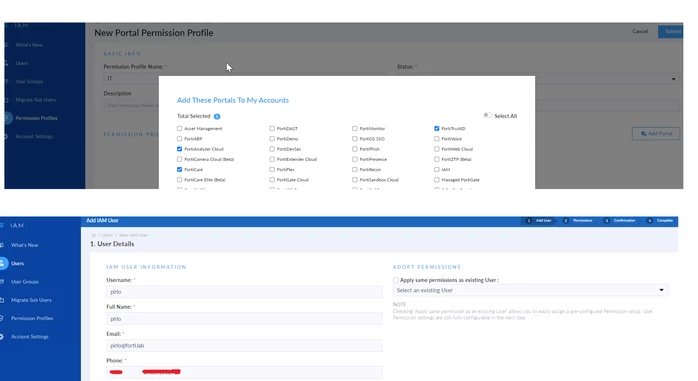This screenshot has height=381, width=698.
Task: Tick the FortiSandbox Cloud checkbox
Action: tap(355, 180)
